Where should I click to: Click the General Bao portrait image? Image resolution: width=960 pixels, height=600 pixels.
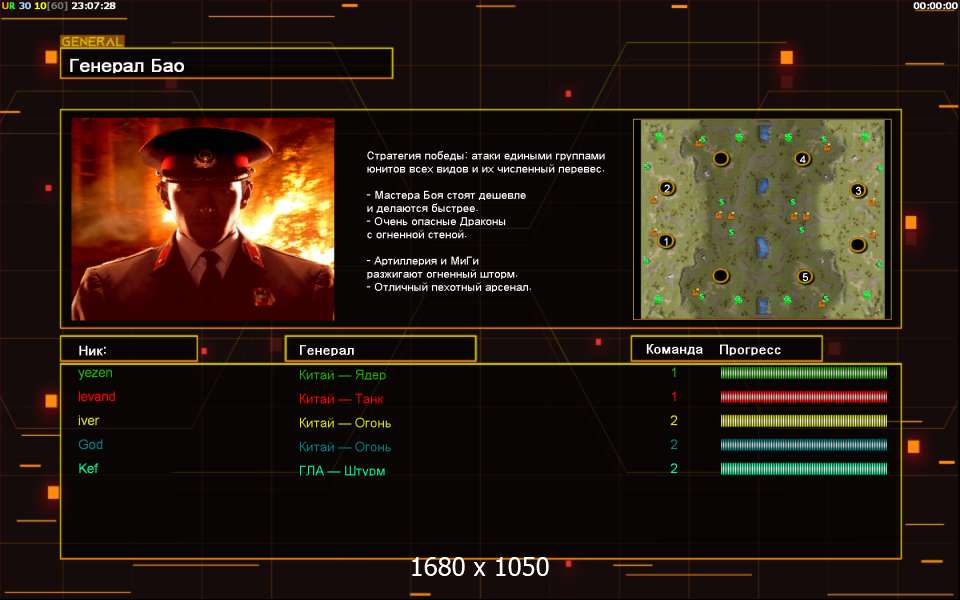tap(203, 219)
